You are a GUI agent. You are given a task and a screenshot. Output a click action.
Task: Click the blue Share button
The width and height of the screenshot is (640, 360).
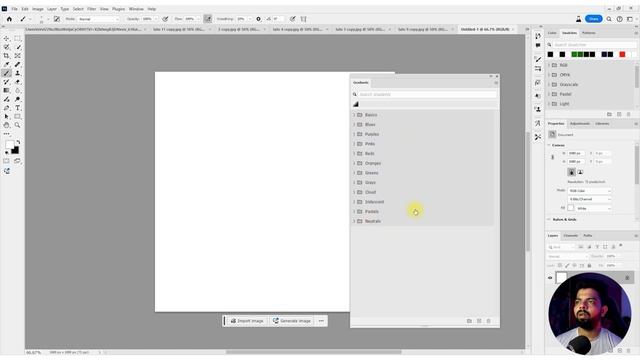[593, 19]
